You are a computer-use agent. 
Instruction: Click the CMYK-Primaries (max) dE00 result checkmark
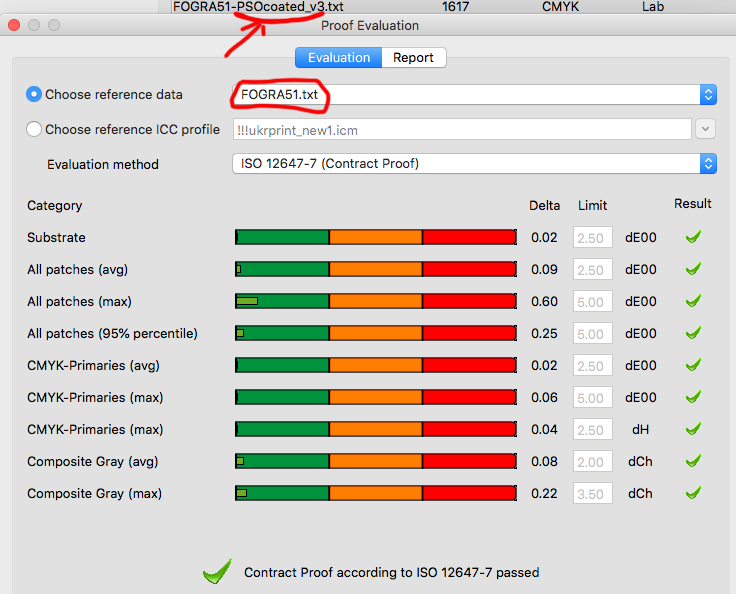point(693,396)
